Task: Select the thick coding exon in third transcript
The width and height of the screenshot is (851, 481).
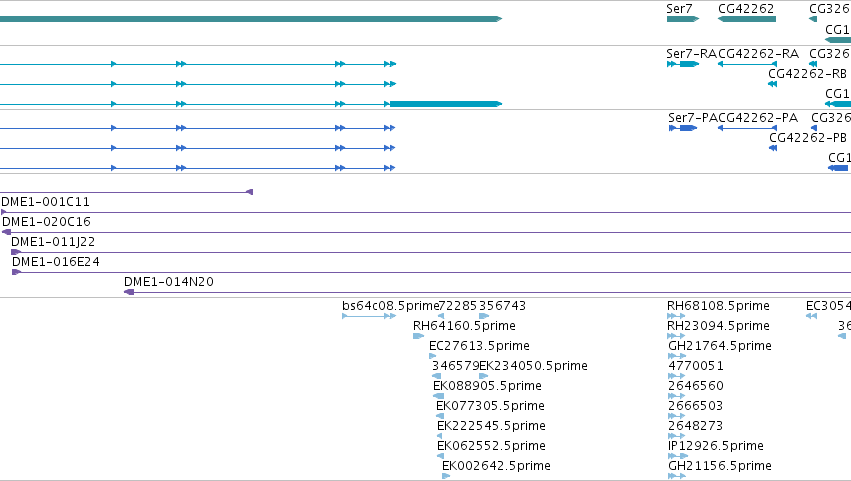Action: point(446,104)
